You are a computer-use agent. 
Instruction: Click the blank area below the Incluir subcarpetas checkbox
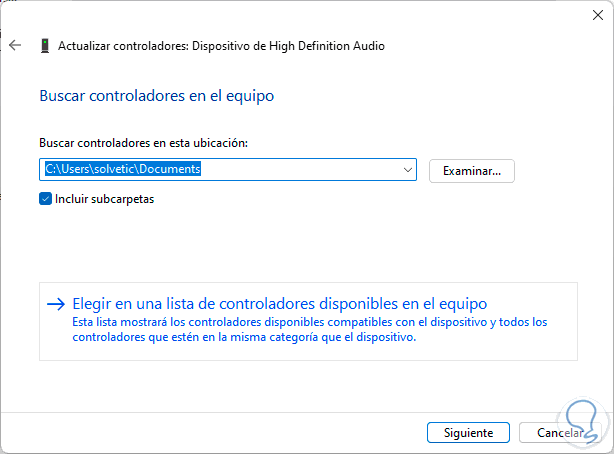click(x=300, y=240)
